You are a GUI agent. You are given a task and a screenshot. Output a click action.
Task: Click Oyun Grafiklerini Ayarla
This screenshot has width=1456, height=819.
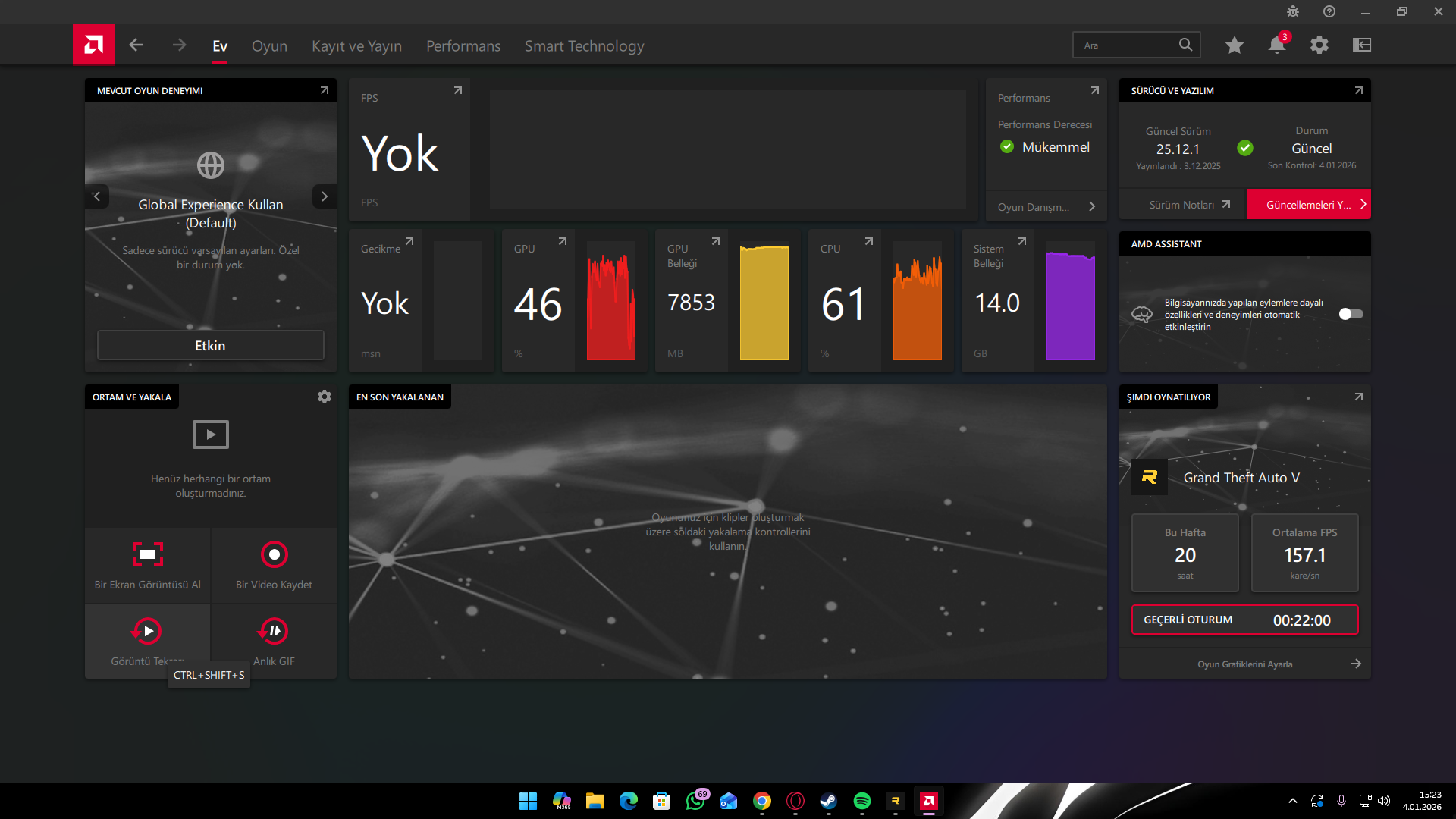(x=1245, y=664)
